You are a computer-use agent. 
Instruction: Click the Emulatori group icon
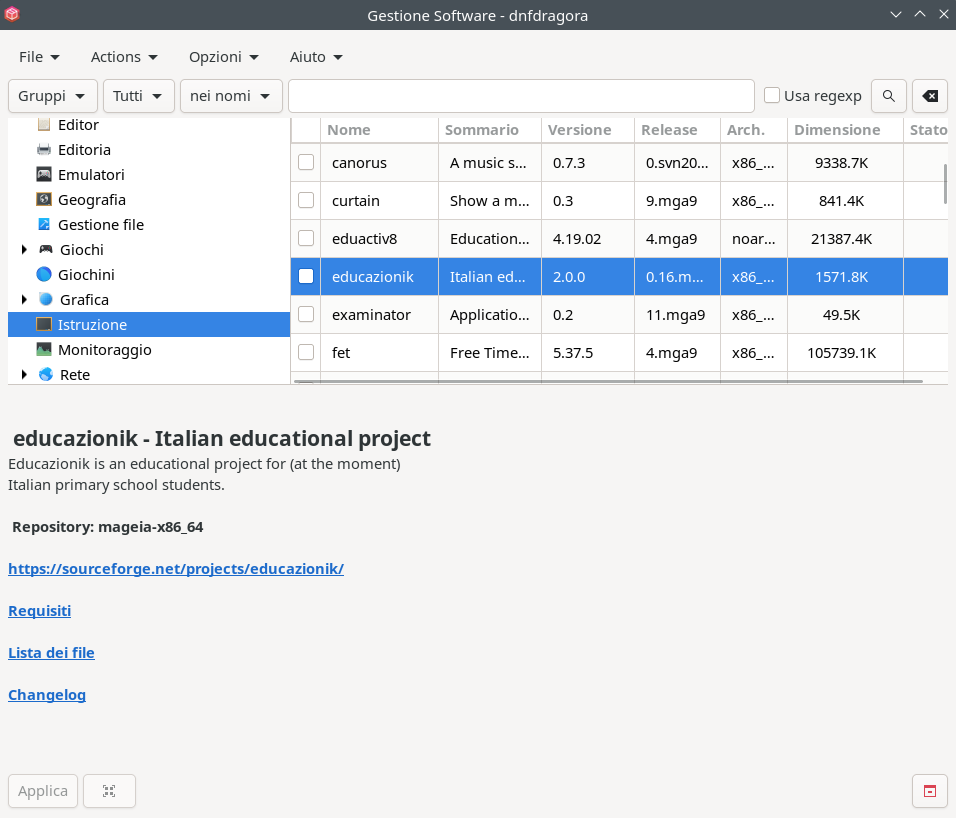pos(44,174)
